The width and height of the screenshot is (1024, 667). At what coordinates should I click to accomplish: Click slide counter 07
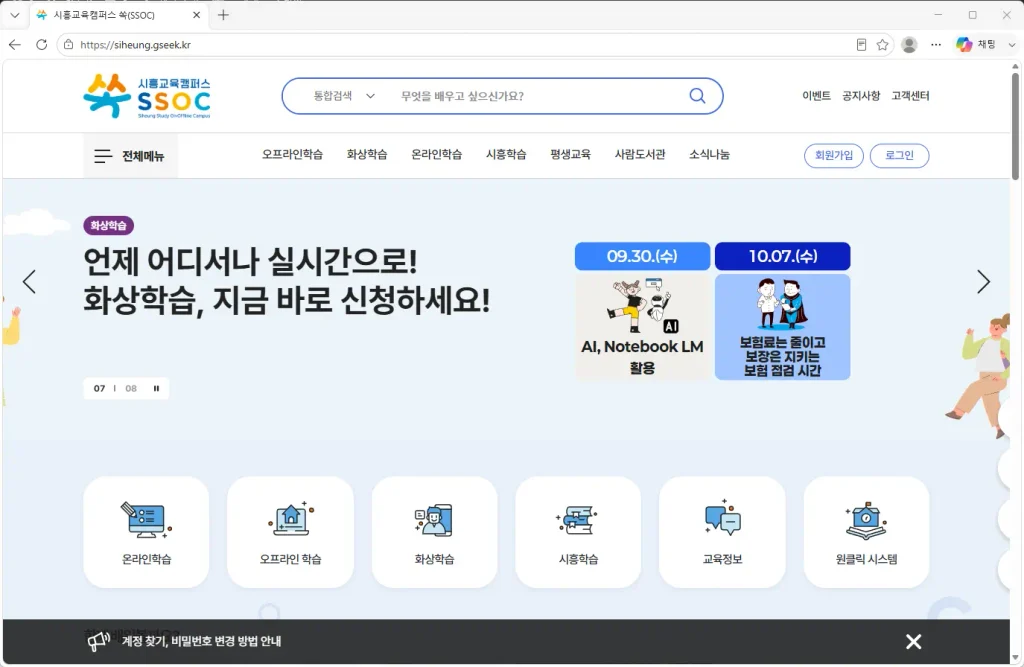[99, 388]
